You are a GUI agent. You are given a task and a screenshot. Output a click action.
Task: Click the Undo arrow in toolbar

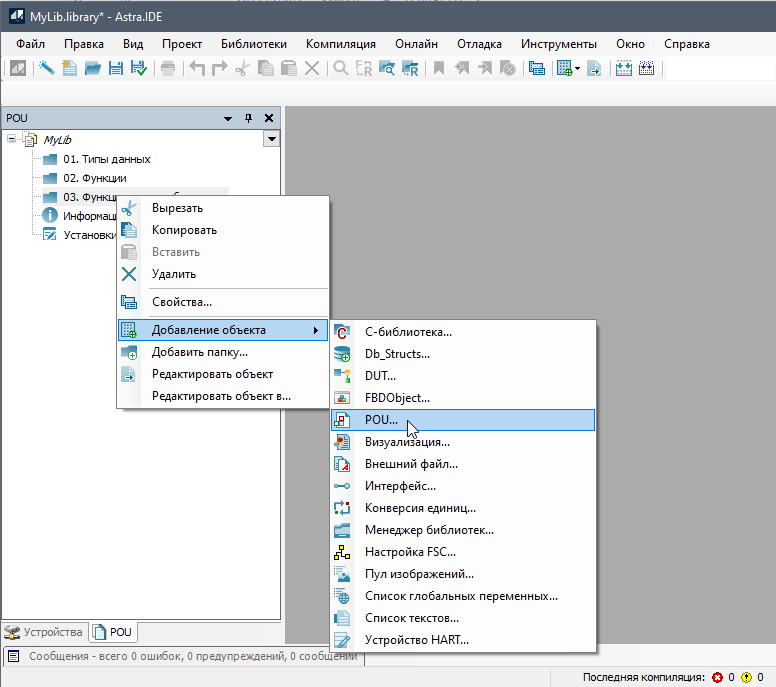197,68
